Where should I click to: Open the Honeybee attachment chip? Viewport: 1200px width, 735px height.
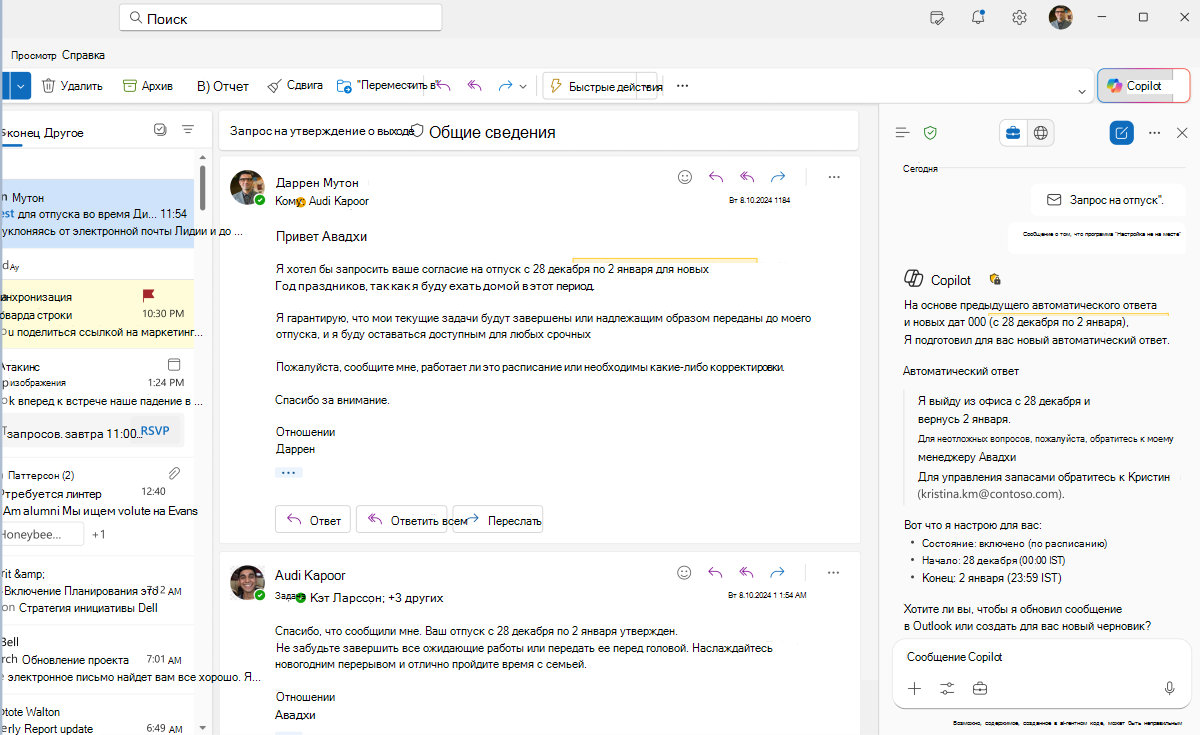(42, 534)
